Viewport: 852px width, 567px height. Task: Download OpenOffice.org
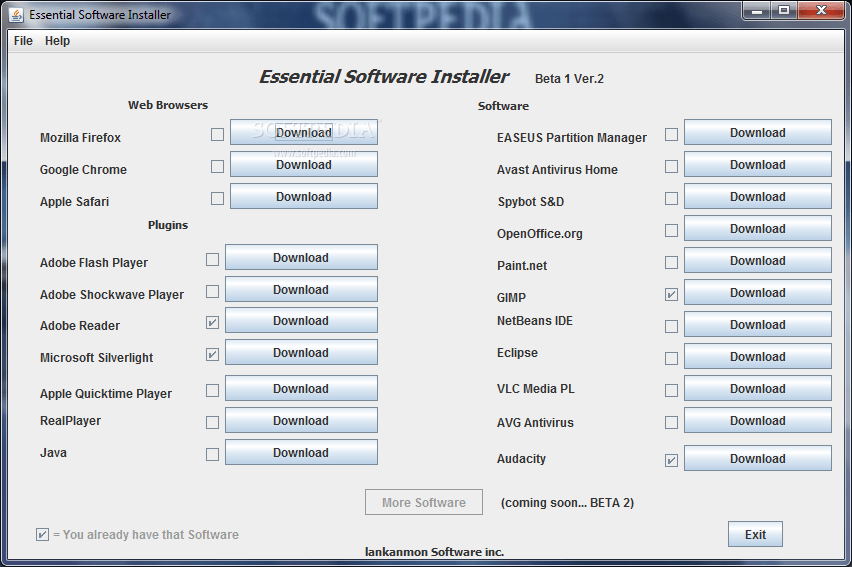coord(757,228)
